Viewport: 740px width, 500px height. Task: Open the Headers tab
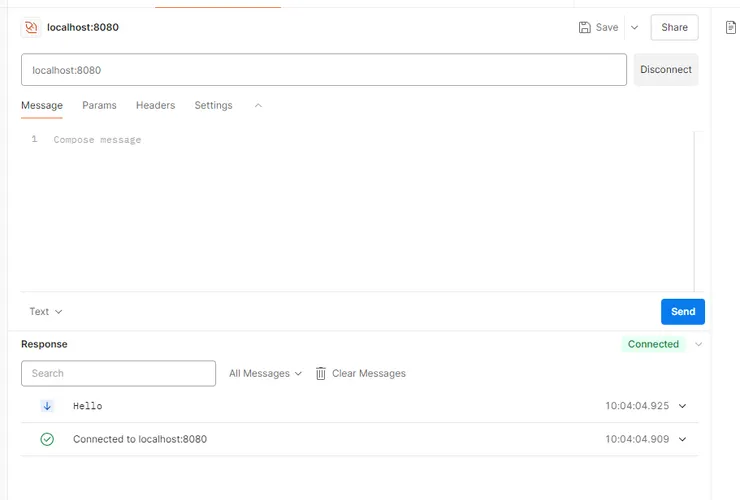pyautogui.click(x=155, y=105)
